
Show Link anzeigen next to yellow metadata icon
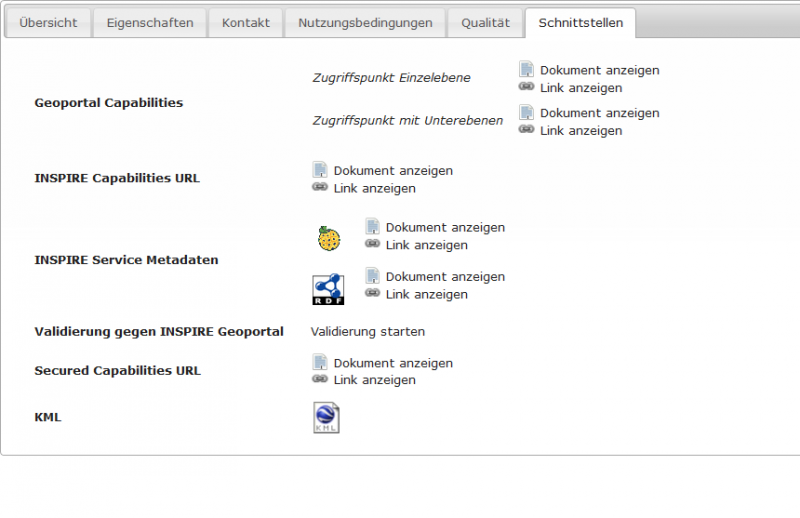pos(427,245)
